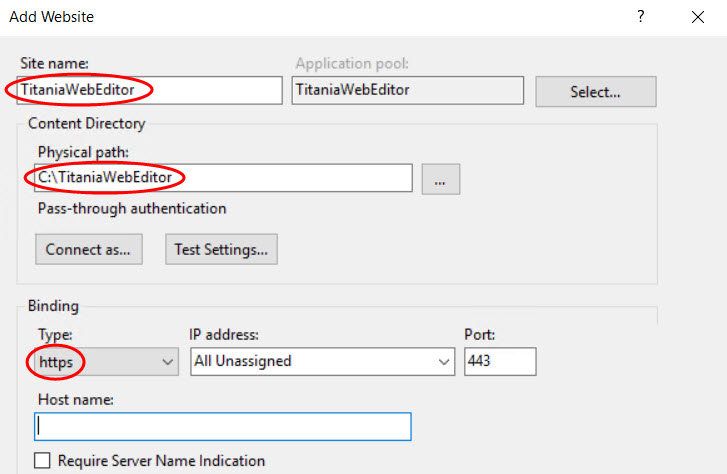Click the Select... application pool button
This screenshot has width=727, height=474.
596,92
